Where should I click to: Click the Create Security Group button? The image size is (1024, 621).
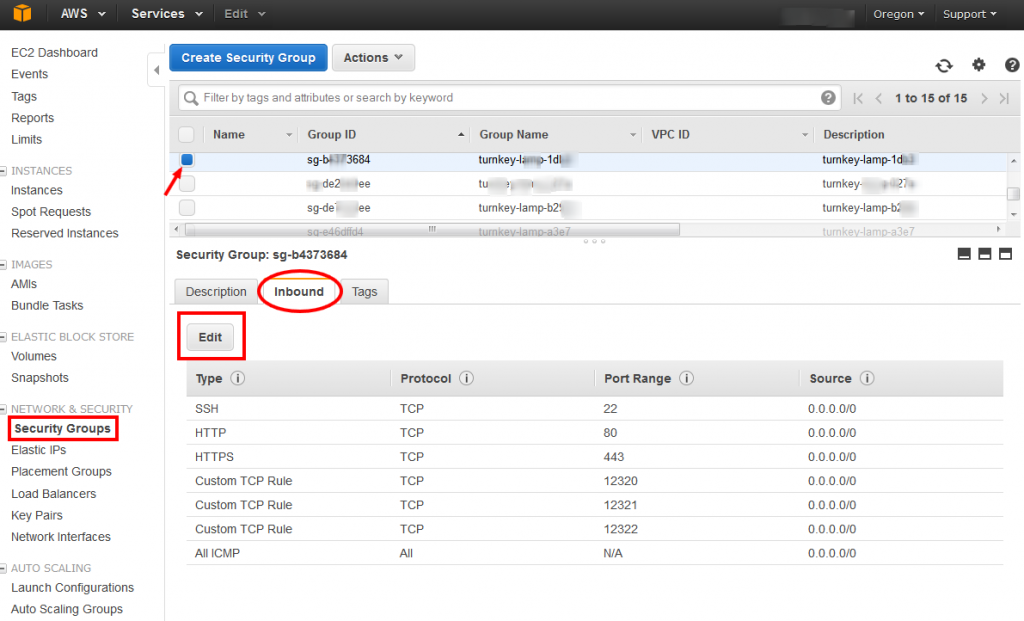click(x=247, y=57)
